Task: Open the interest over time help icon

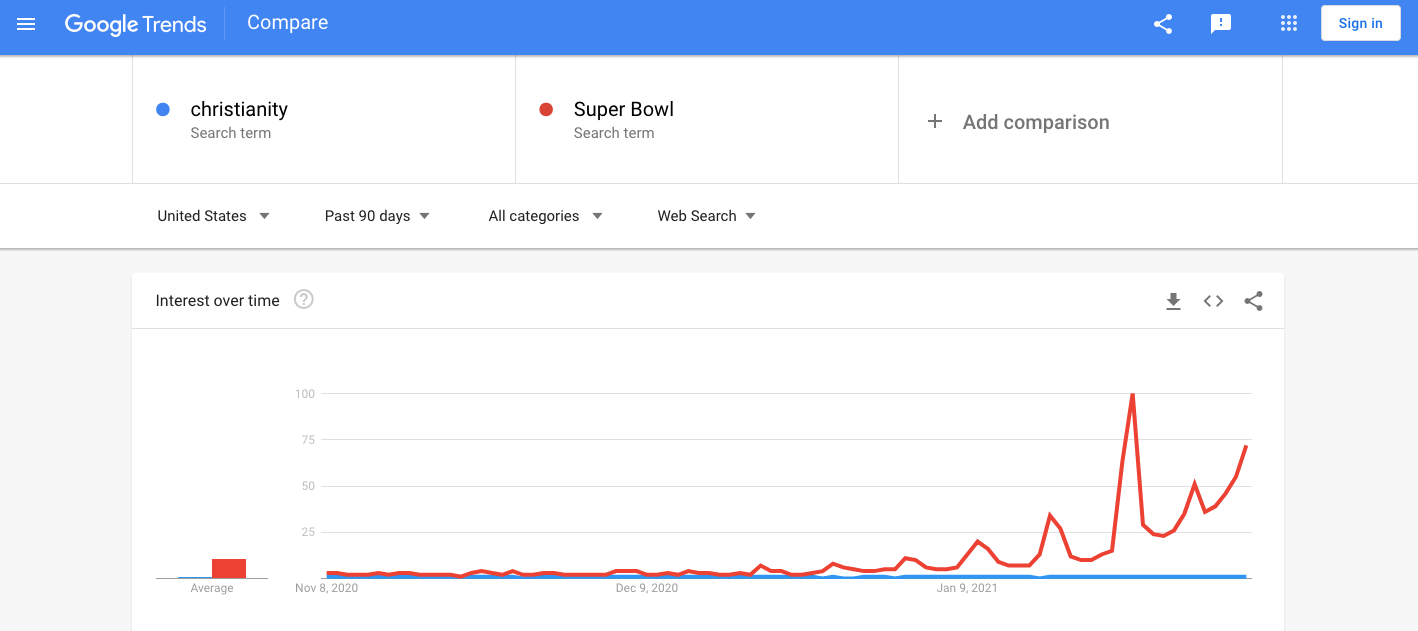Action: [x=304, y=299]
